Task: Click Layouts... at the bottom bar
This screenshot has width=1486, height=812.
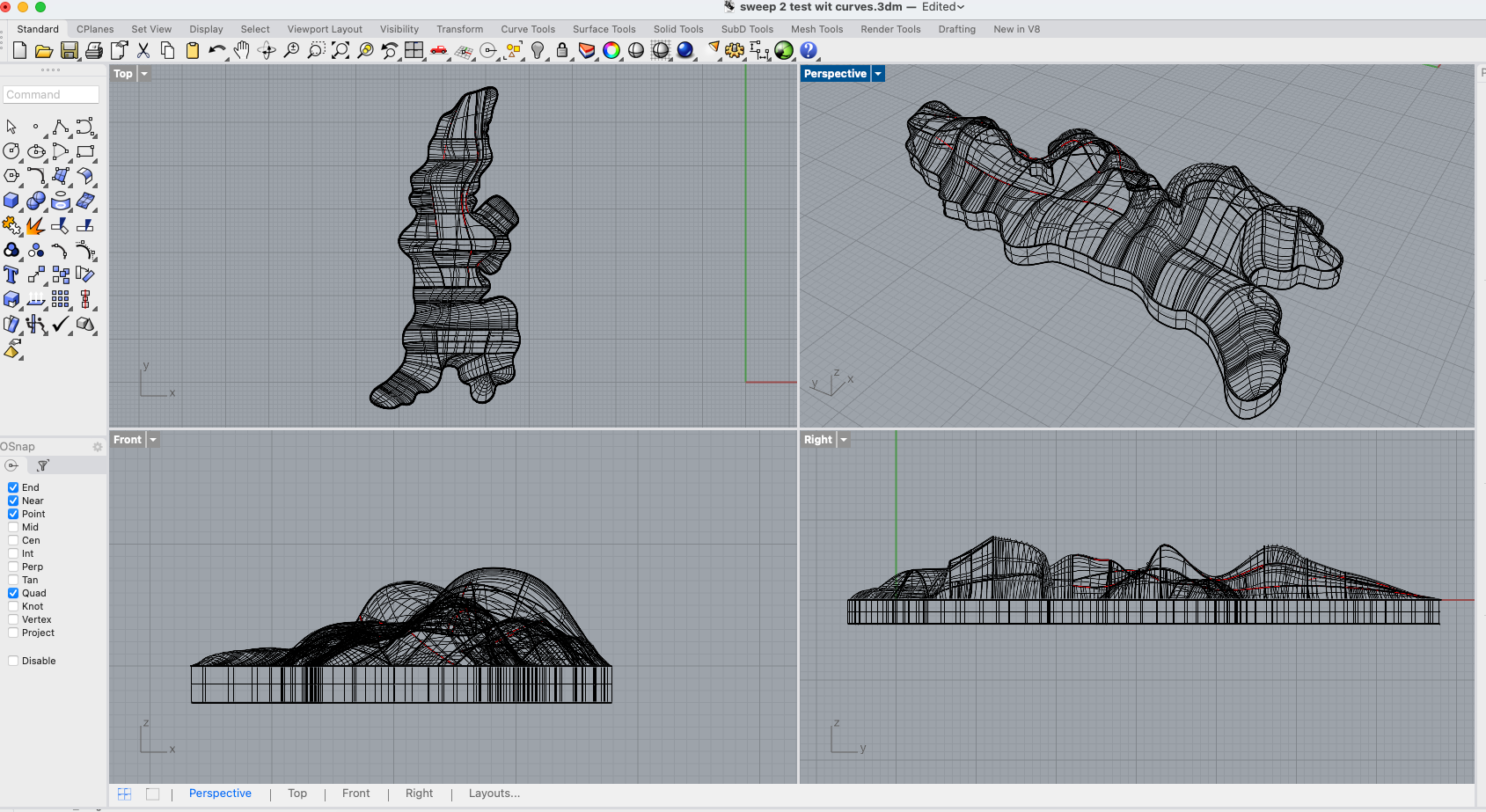Action: [x=494, y=794]
